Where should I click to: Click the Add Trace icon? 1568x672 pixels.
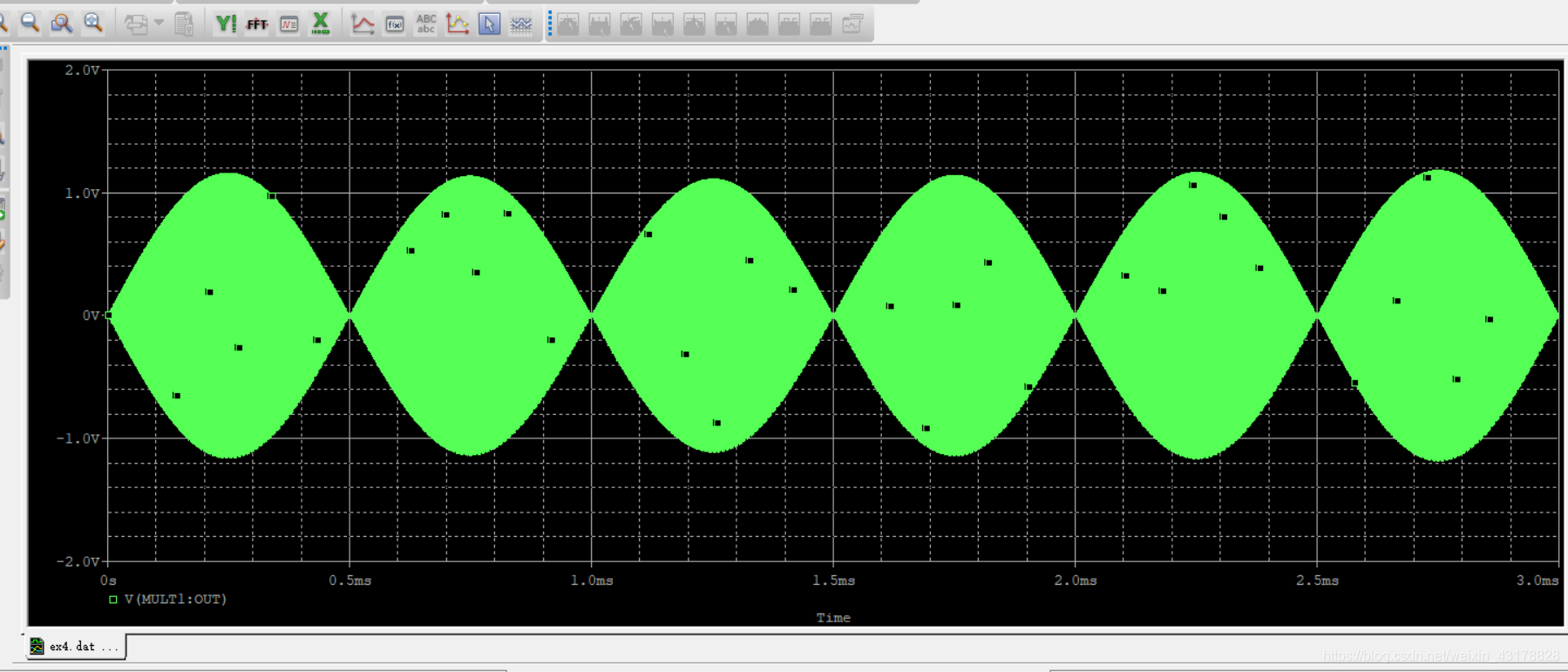pyautogui.click(x=363, y=24)
